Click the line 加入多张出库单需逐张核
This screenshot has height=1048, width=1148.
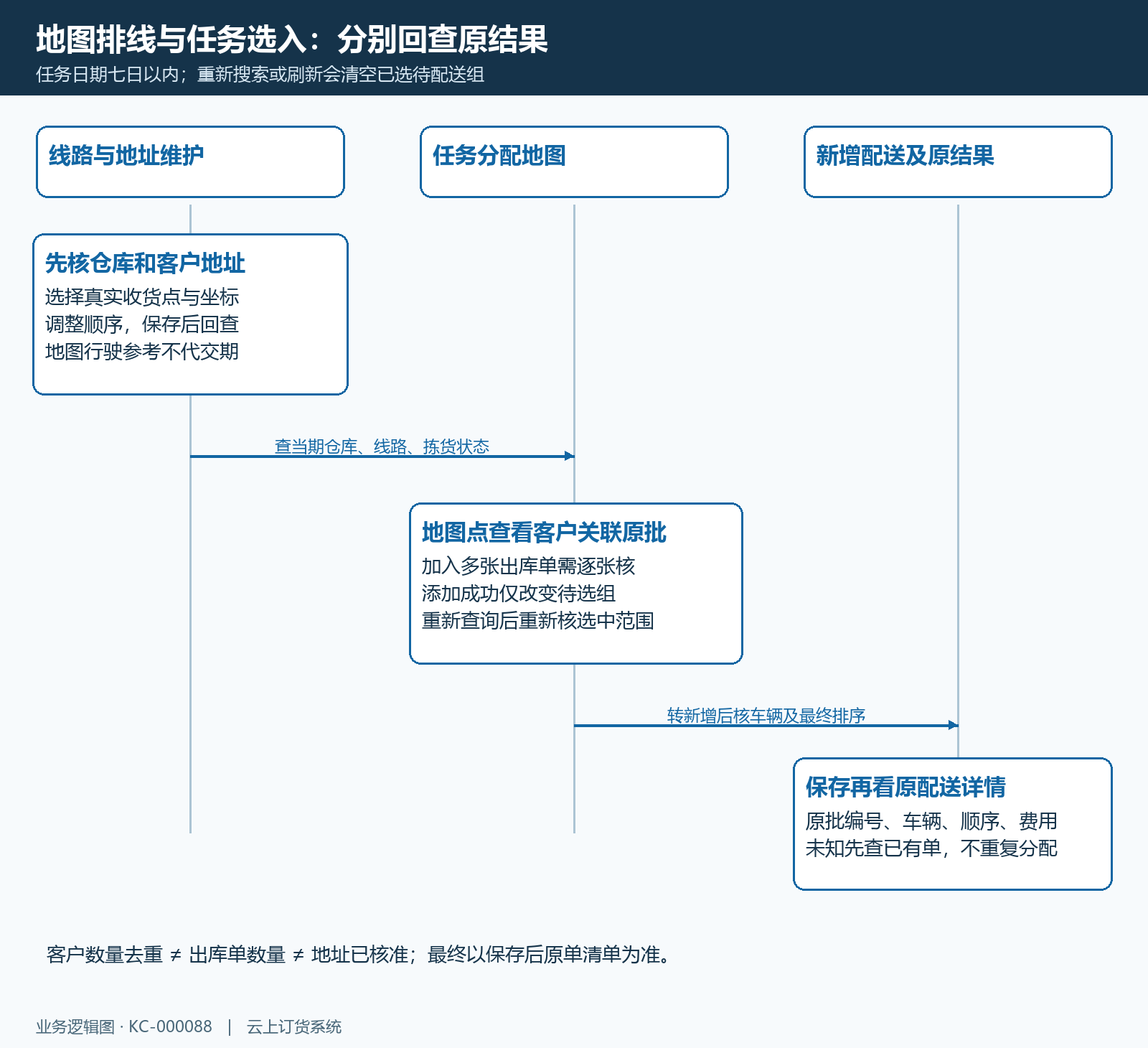(x=528, y=566)
